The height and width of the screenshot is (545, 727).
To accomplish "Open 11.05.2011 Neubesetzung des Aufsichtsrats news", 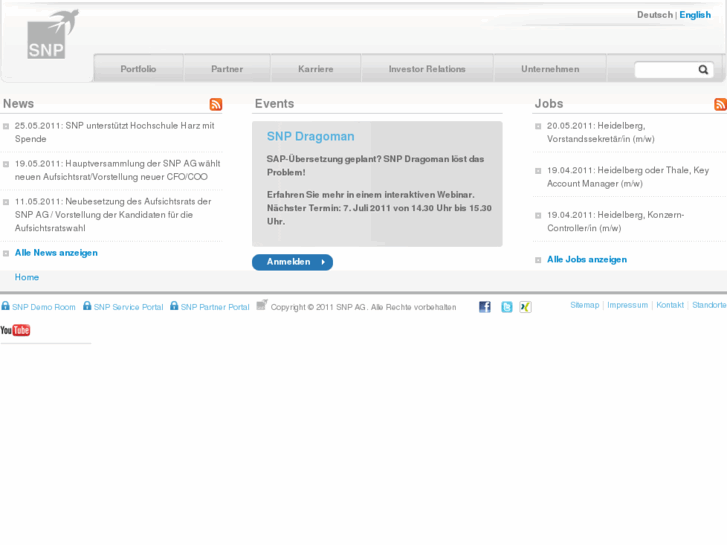I will coord(113,215).
